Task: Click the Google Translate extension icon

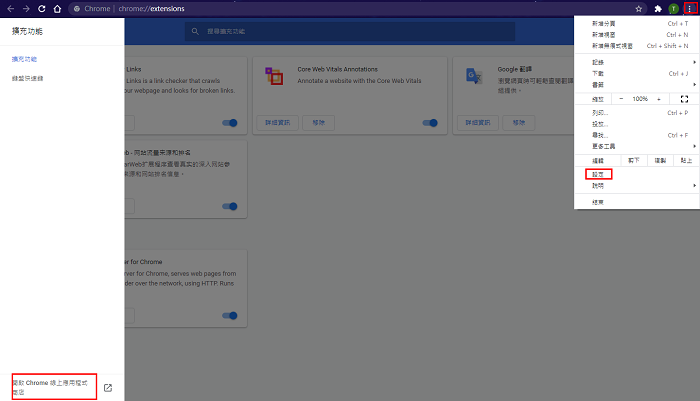Action: click(x=474, y=76)
